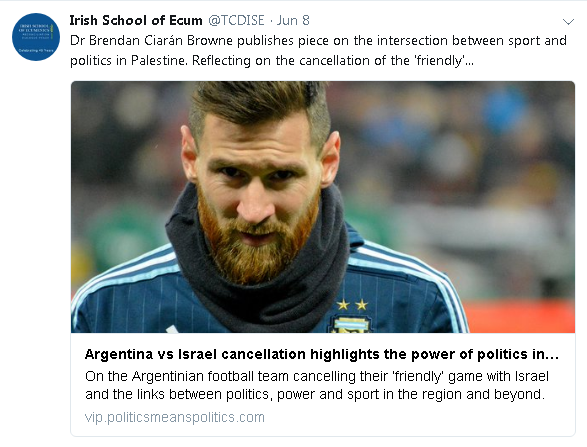
Task: Expand the tweet options chevron menu
Action: click(x=568, y=22)
